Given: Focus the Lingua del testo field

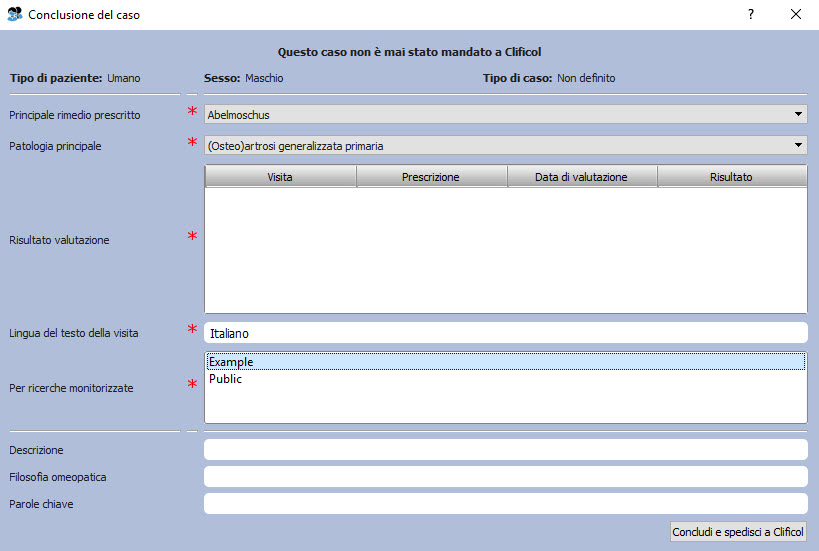Looking at the screenshot, I should click(505, 333).
